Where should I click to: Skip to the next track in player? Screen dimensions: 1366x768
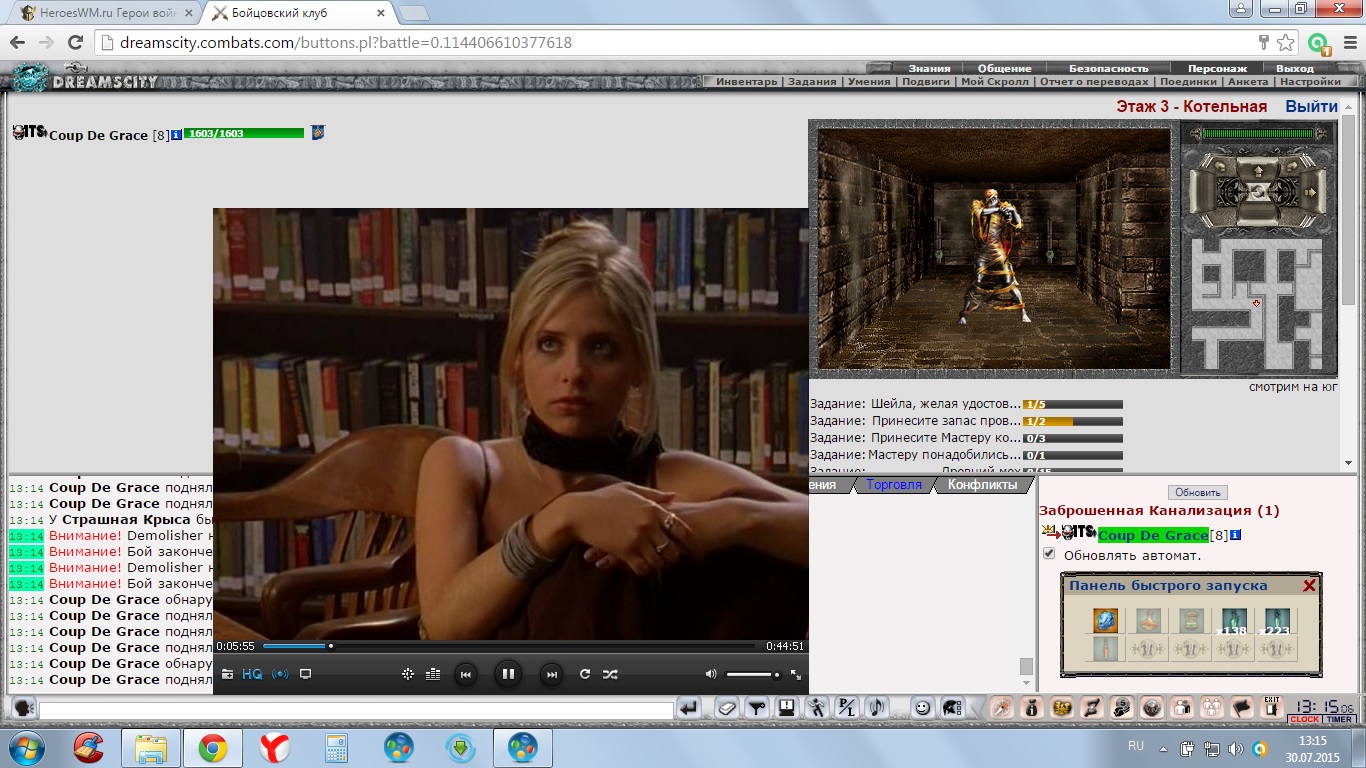(x=551, y=675)
